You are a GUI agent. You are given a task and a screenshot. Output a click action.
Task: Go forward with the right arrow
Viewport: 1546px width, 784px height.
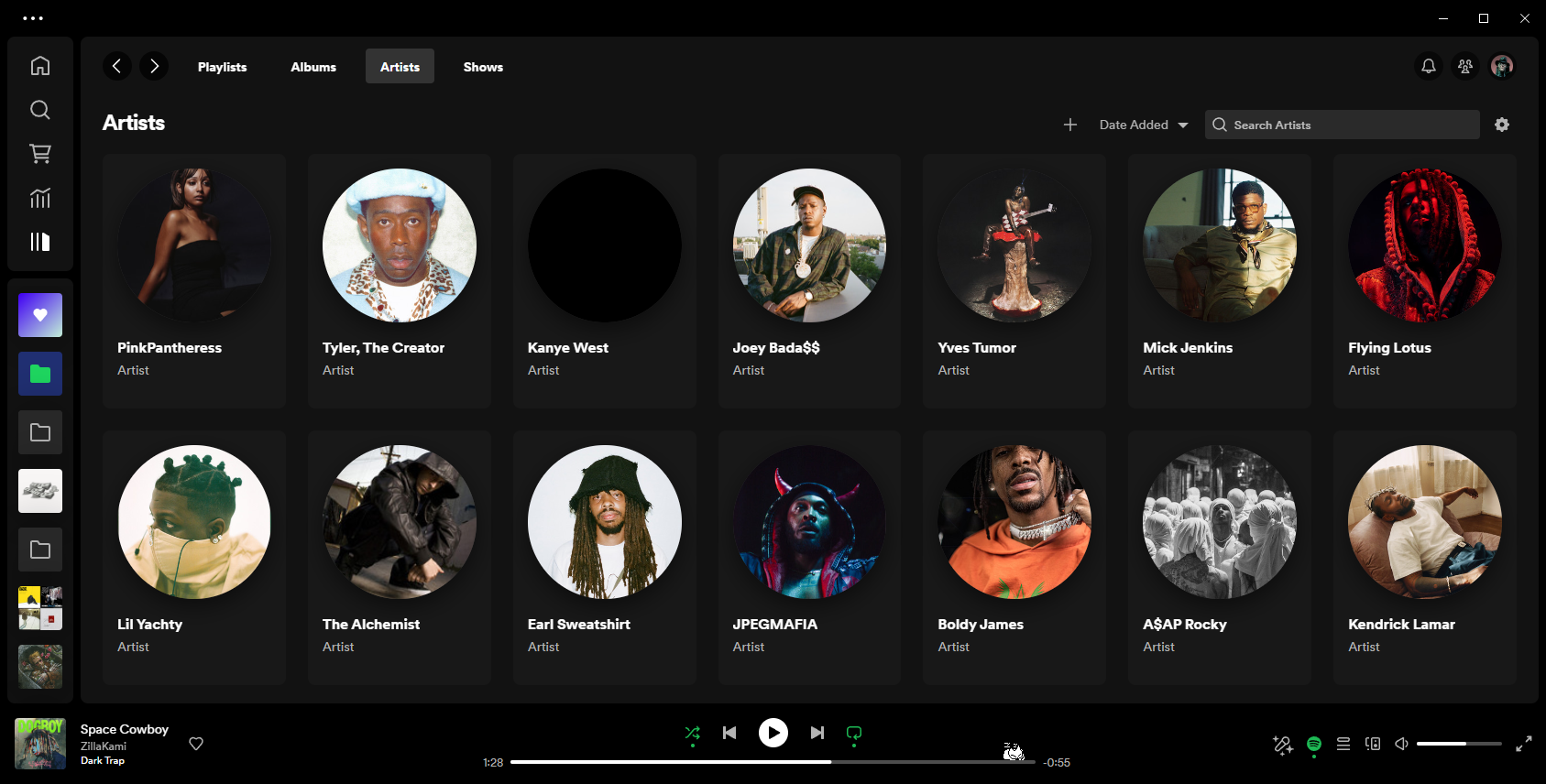pyautogui.click(x=154, y=66)
